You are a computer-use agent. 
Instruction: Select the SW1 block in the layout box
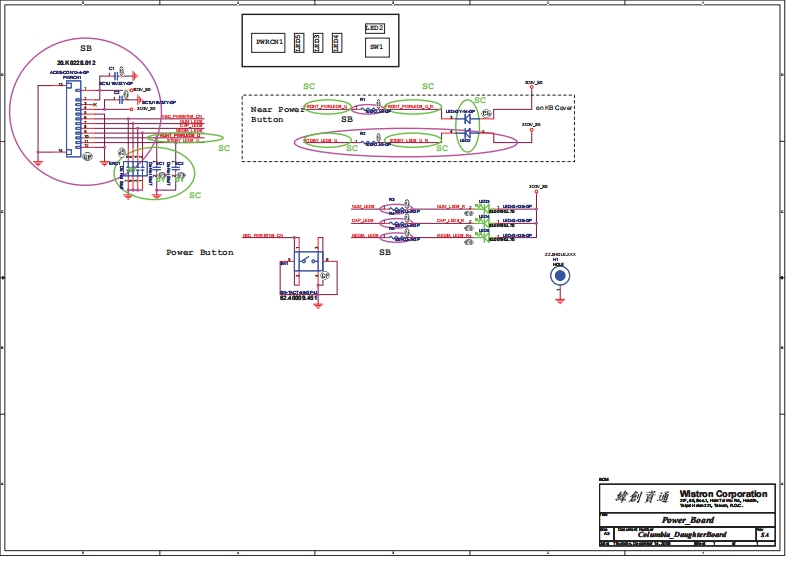click(x=376, y=47)
